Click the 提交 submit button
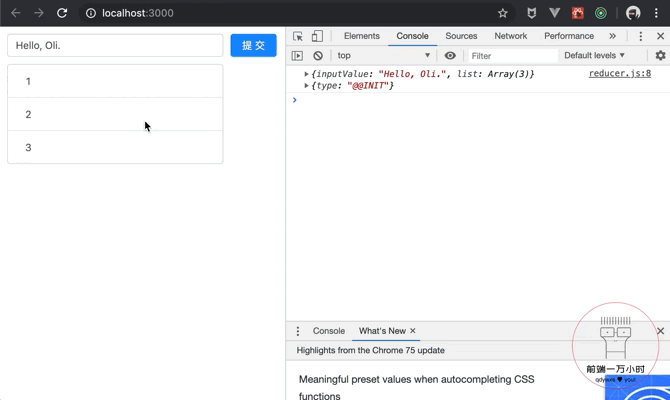The width and height of the screenshot is (670, 400). pos(253,45)
